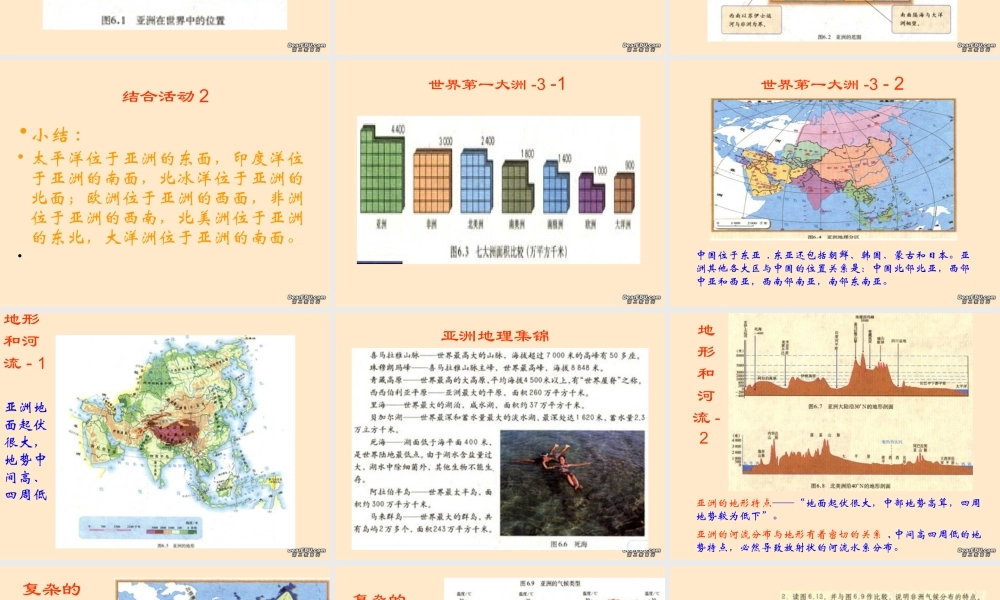Screen dimensions: 1000x600
Task: Click the 图6.9 亚洲的气候类型 slide thumbnail
Action: (x=499, y=583)
